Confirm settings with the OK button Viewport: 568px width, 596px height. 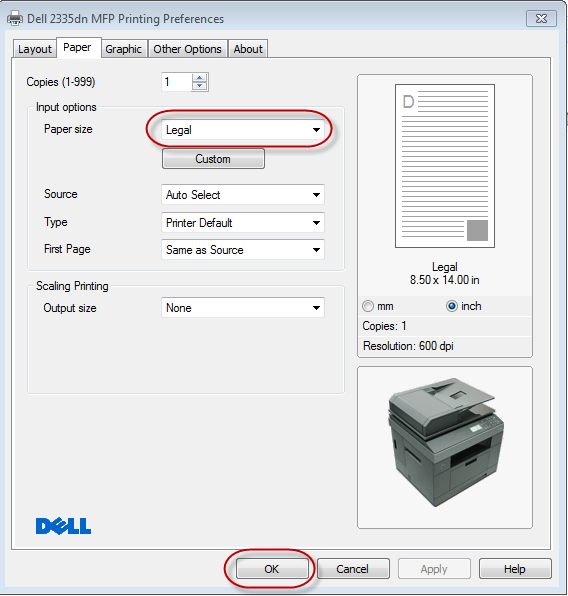pyautogui.click(x=271, y=569)
